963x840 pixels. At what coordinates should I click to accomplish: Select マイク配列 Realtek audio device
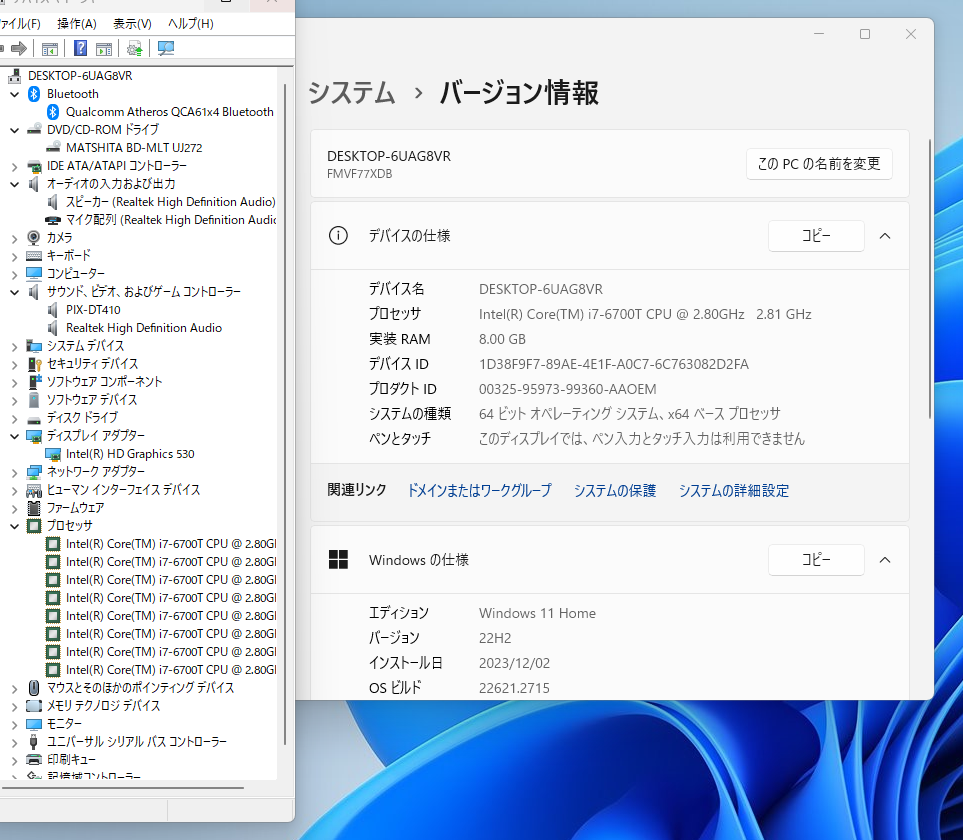pos(171,220)
